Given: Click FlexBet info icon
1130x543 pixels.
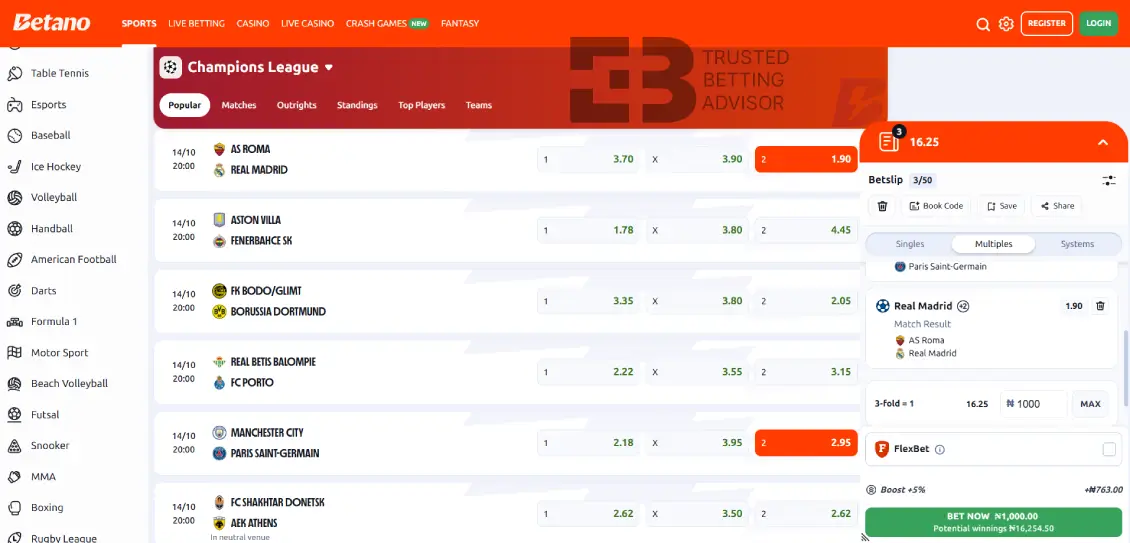Looking at the screenshot, I should (940, 449).
